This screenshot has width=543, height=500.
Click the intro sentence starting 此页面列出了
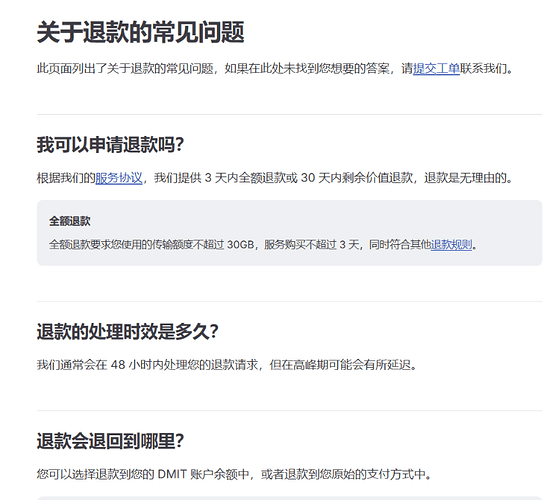click(275, 68)
